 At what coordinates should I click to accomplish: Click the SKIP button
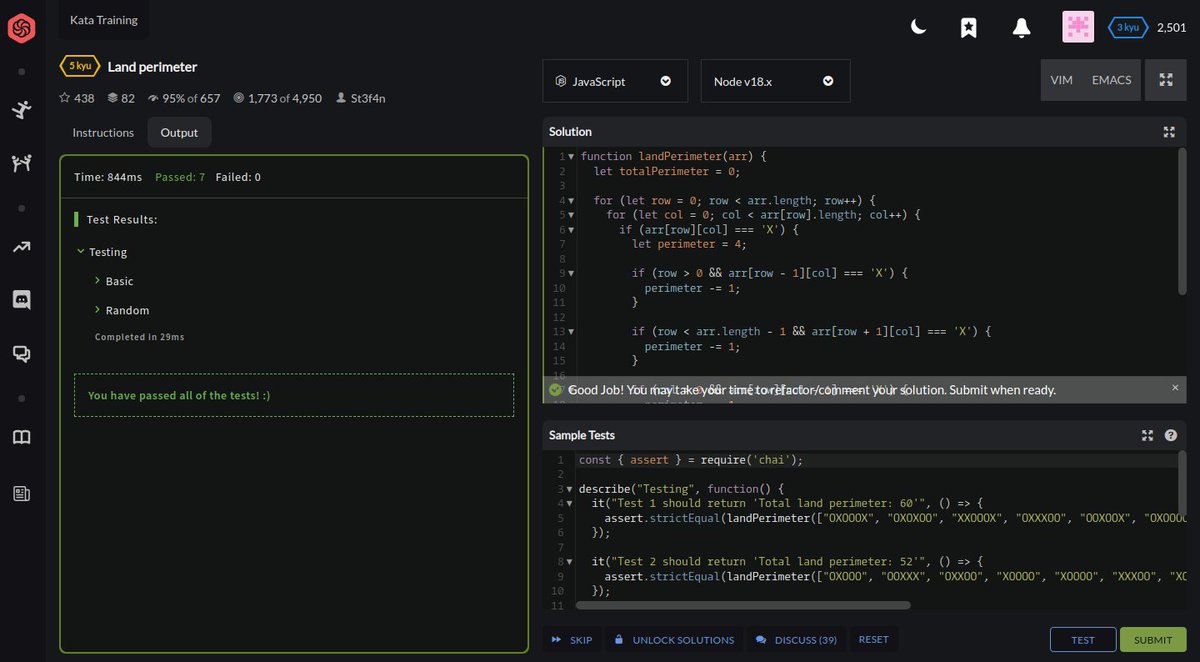point(572,640)
